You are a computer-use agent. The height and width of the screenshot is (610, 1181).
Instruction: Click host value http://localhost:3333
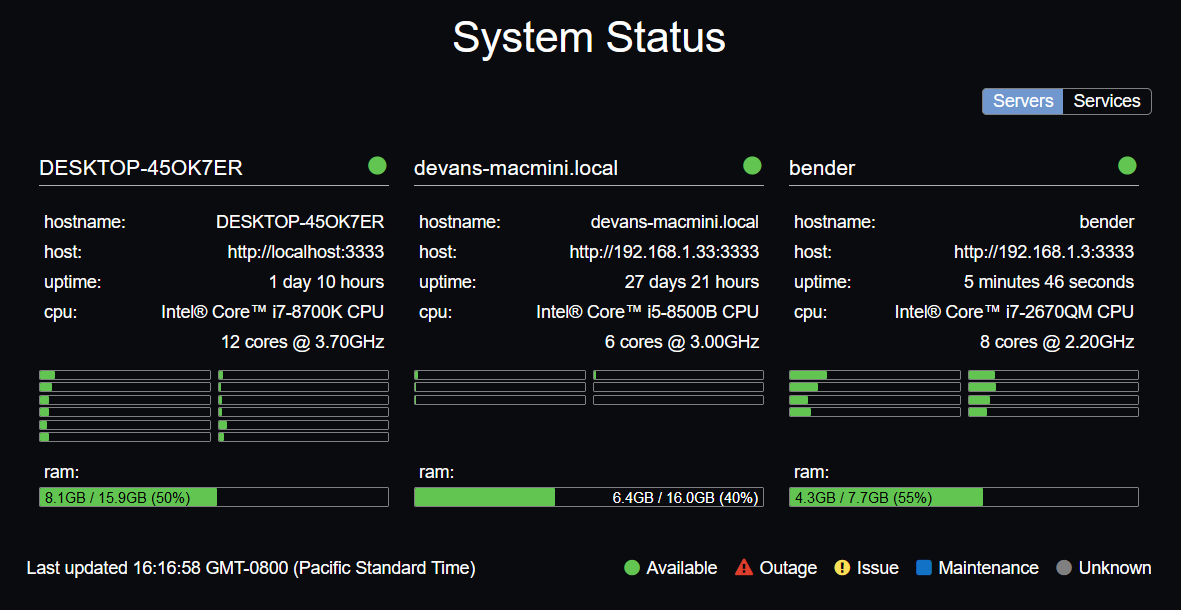click(306, 252)
